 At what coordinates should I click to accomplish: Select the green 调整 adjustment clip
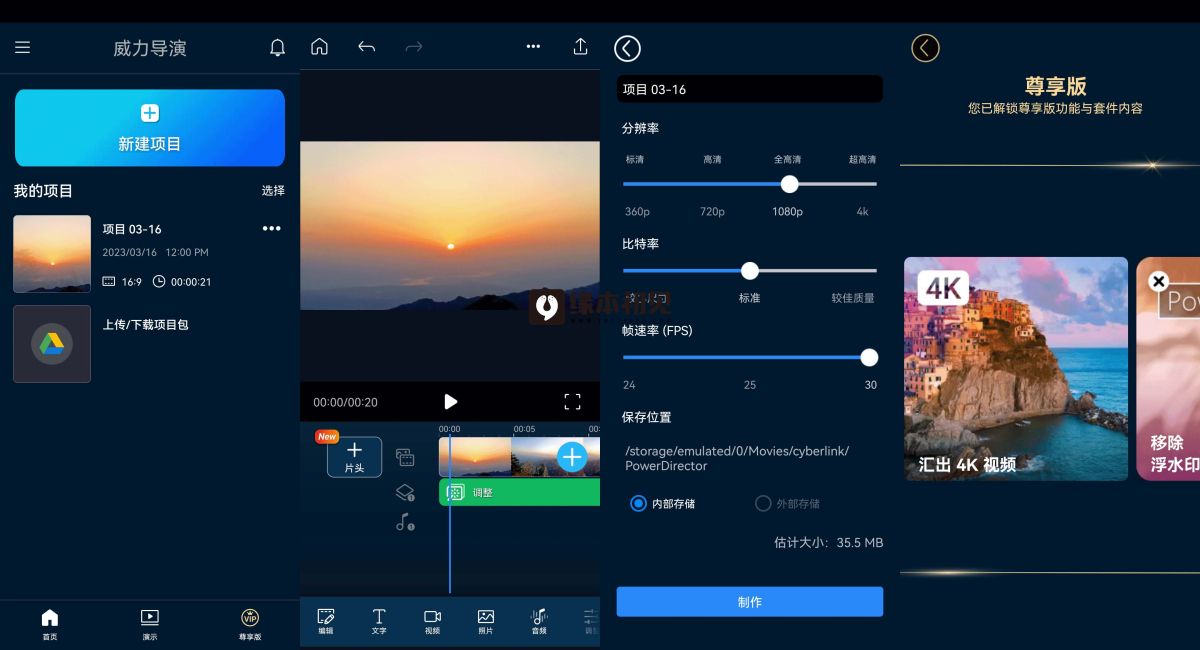click(x=519, y=492)
